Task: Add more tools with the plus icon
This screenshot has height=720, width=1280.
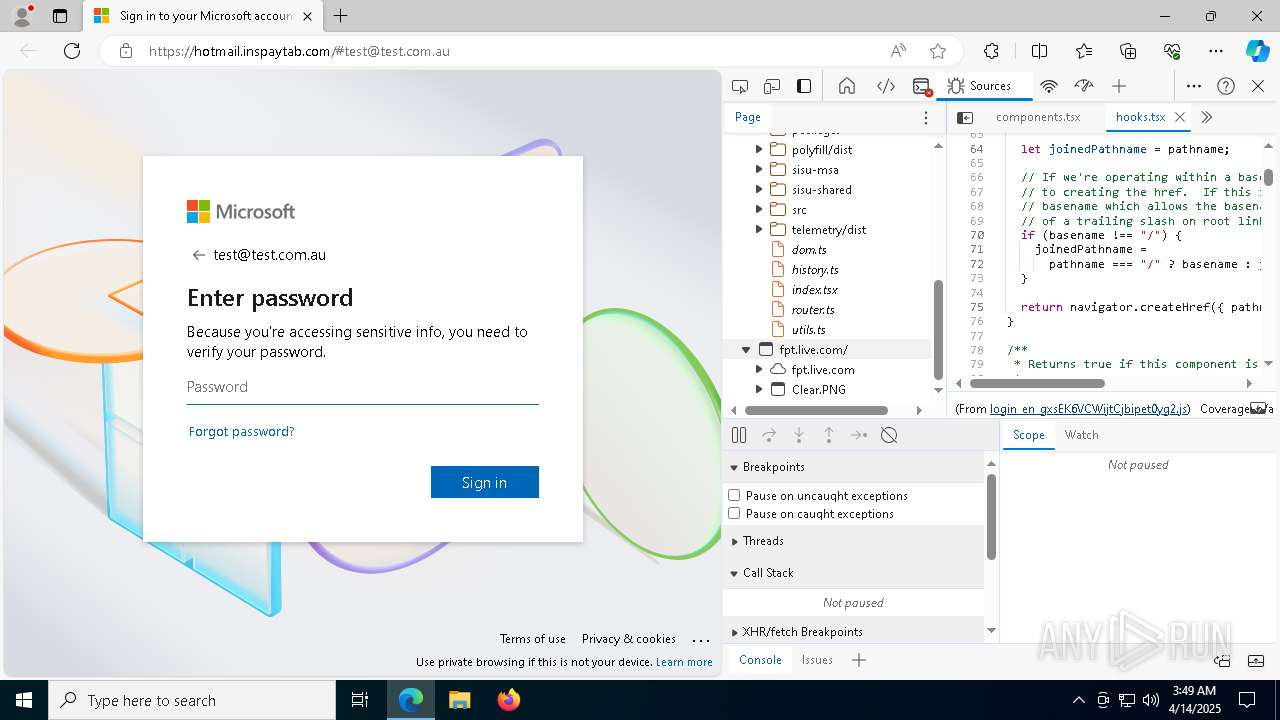Action: pos(1119,86)
